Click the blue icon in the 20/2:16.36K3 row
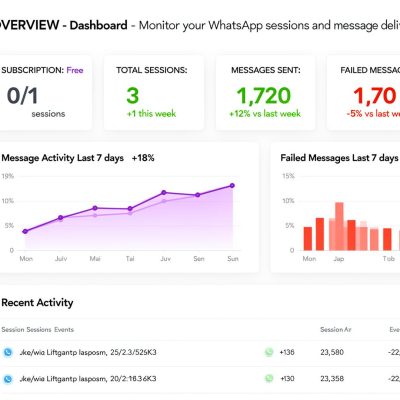 point(8,379)
